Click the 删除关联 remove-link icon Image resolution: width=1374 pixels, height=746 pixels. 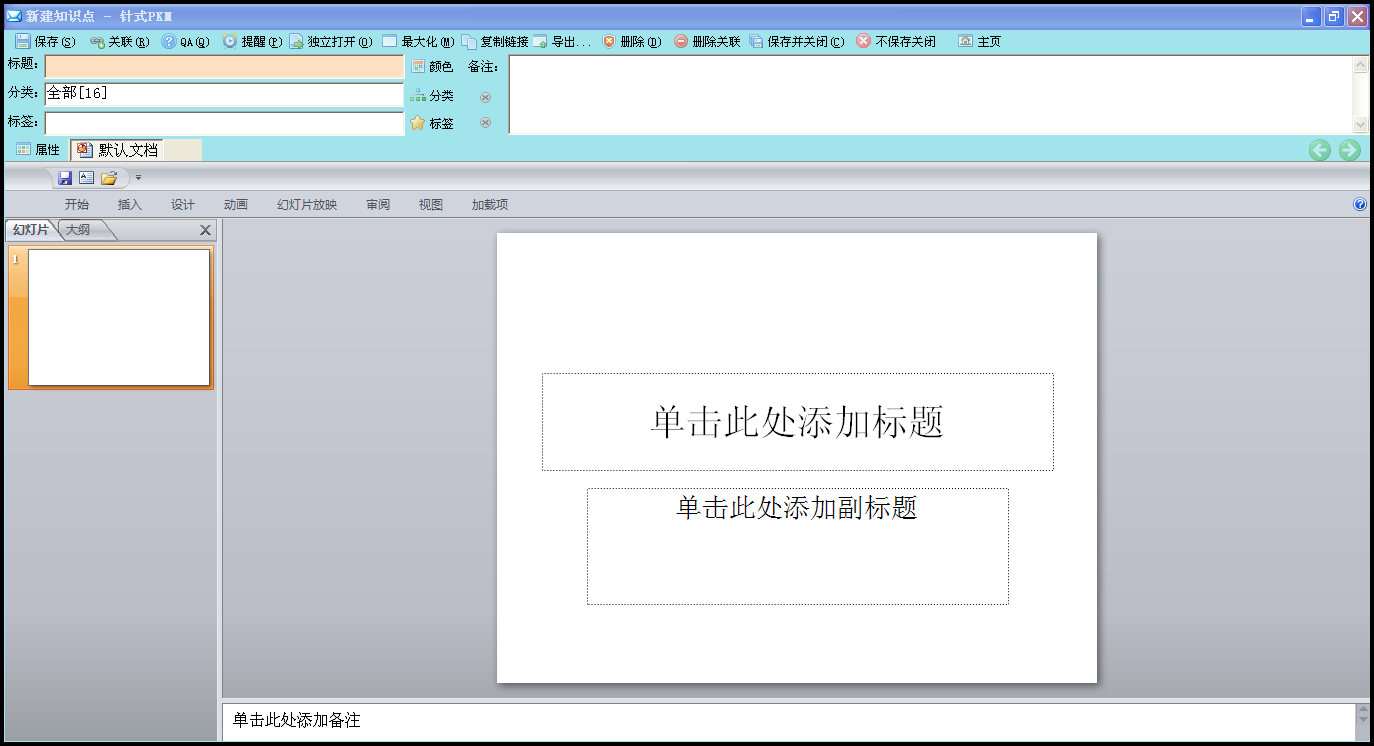(x=681, y=42)
